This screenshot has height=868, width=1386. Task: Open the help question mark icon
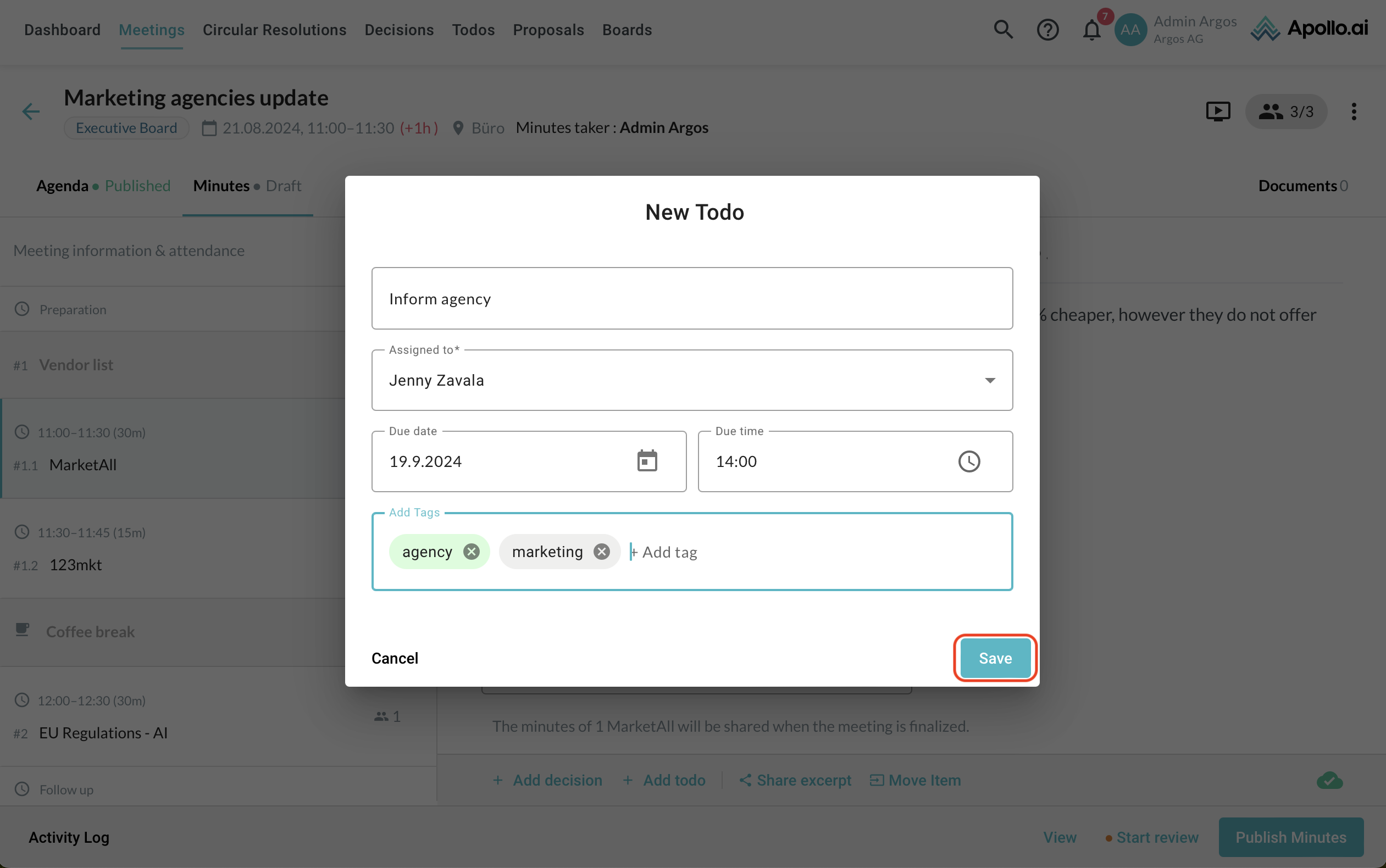coord(1047,29)
